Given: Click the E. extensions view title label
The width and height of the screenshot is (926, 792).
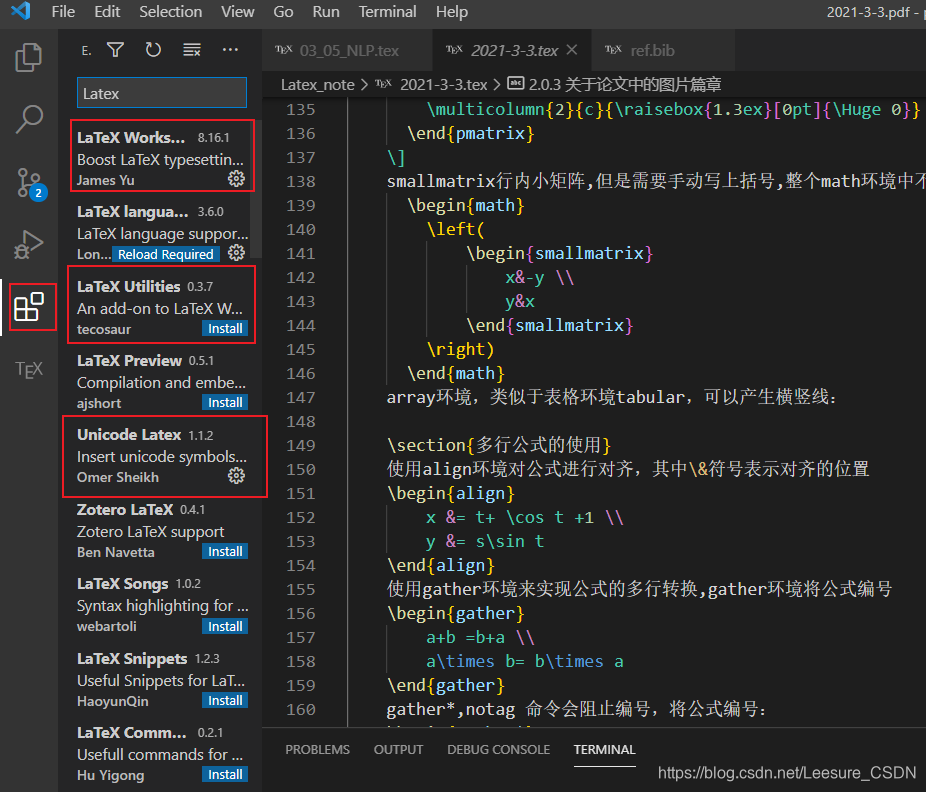Looking at the screenshot, I should click(86, 51).
